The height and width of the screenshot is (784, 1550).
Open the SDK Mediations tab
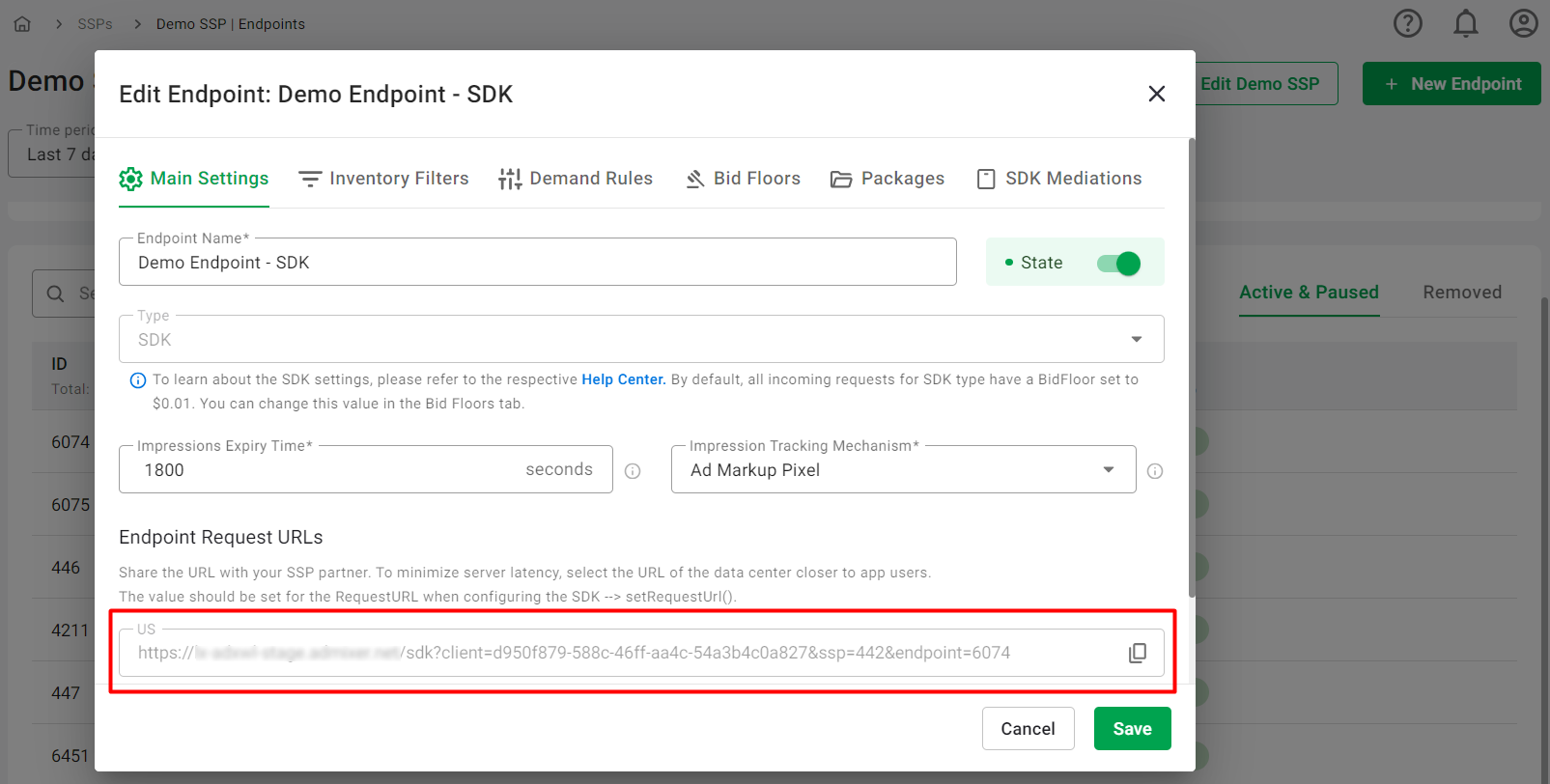click(1059, 179)
